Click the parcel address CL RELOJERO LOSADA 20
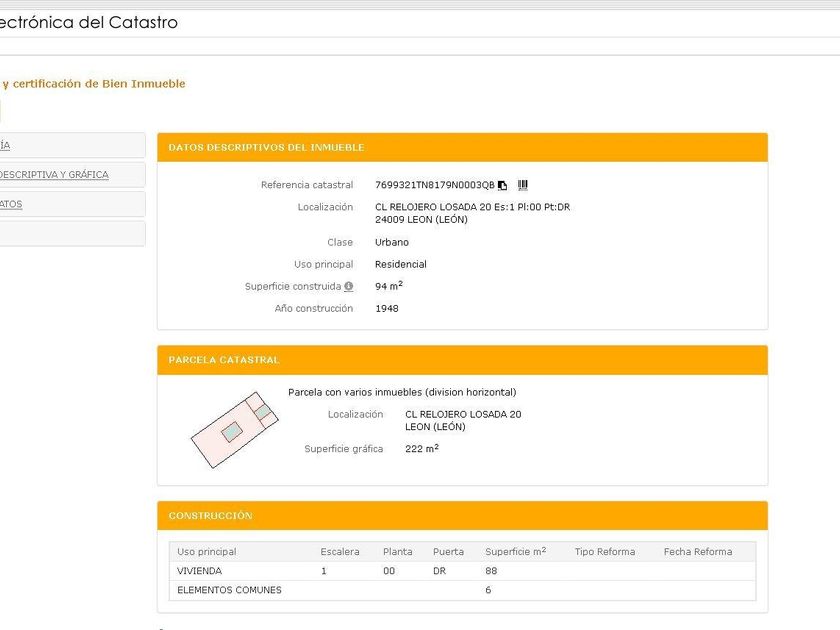Image resolution: width=840 pixels, height=630 pixels. [463, 414]
